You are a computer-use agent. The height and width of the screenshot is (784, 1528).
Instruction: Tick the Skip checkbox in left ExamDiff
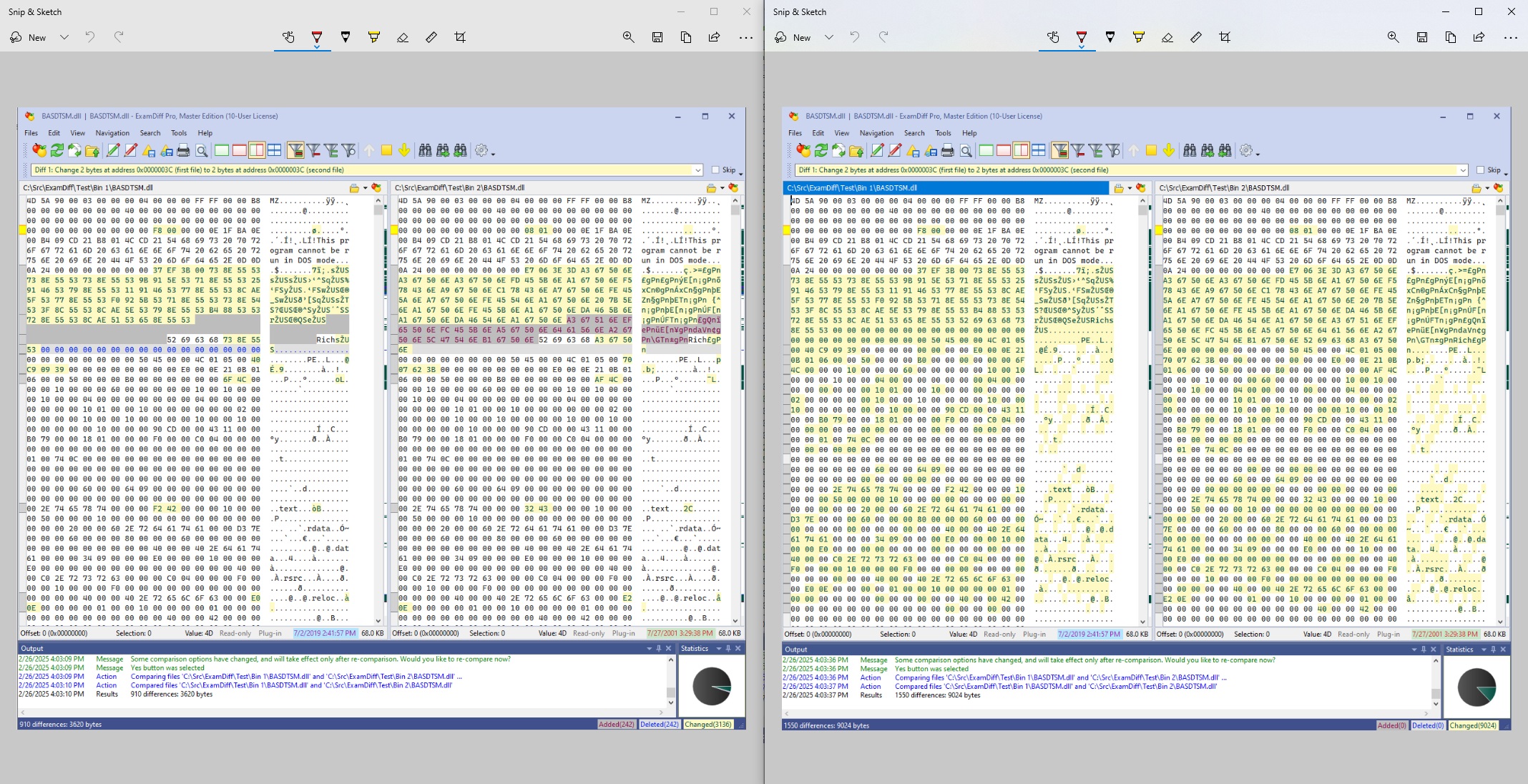pyautogui.click(x=715, y=170)
